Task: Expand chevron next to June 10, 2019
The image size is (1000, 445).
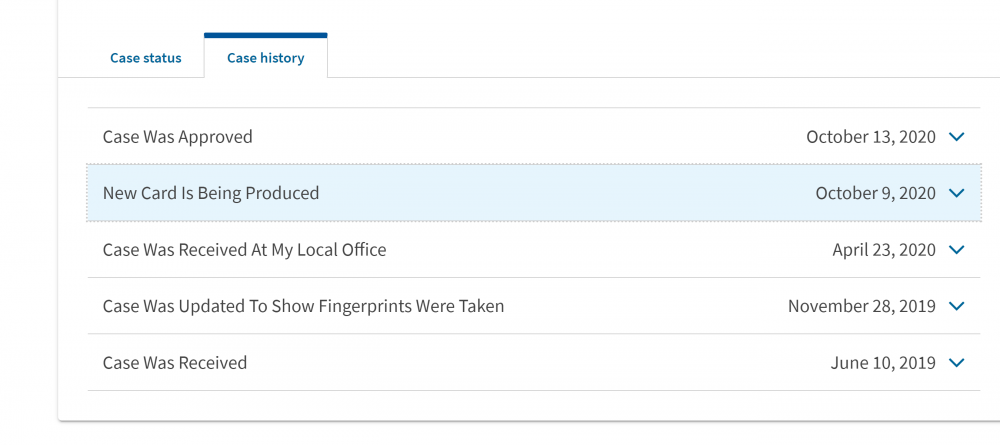Action: (956, 363)
